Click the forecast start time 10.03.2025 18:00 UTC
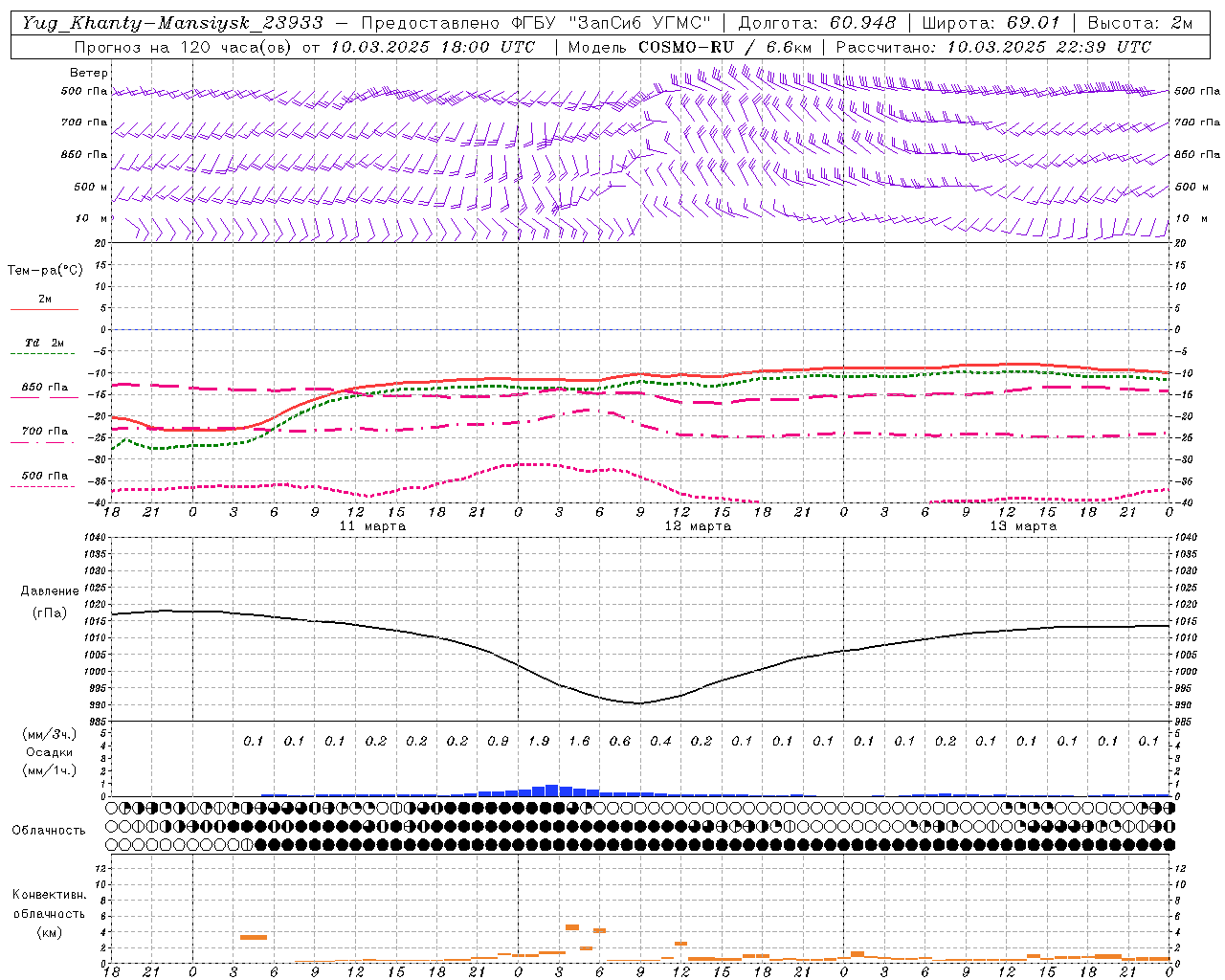The width and height of the screenshot is (1225, 980). 433,47
